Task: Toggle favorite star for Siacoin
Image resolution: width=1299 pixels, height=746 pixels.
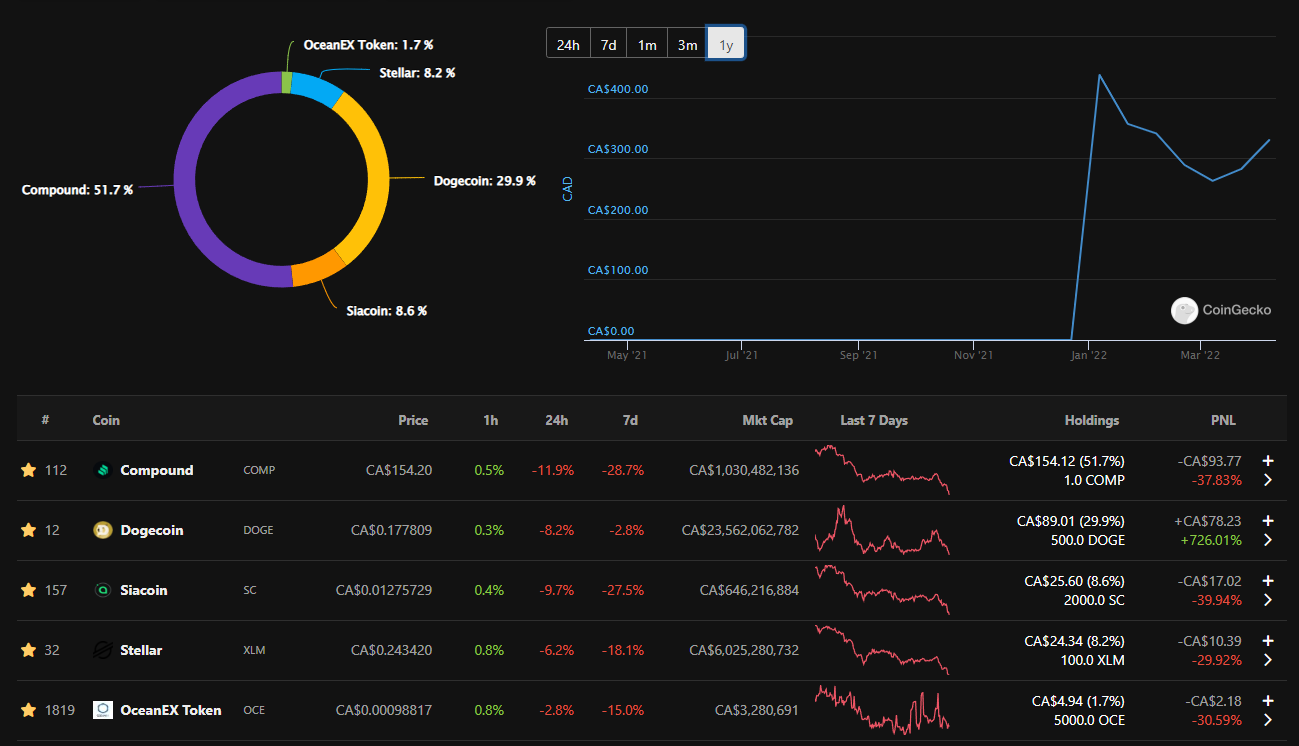Action: 28,590
